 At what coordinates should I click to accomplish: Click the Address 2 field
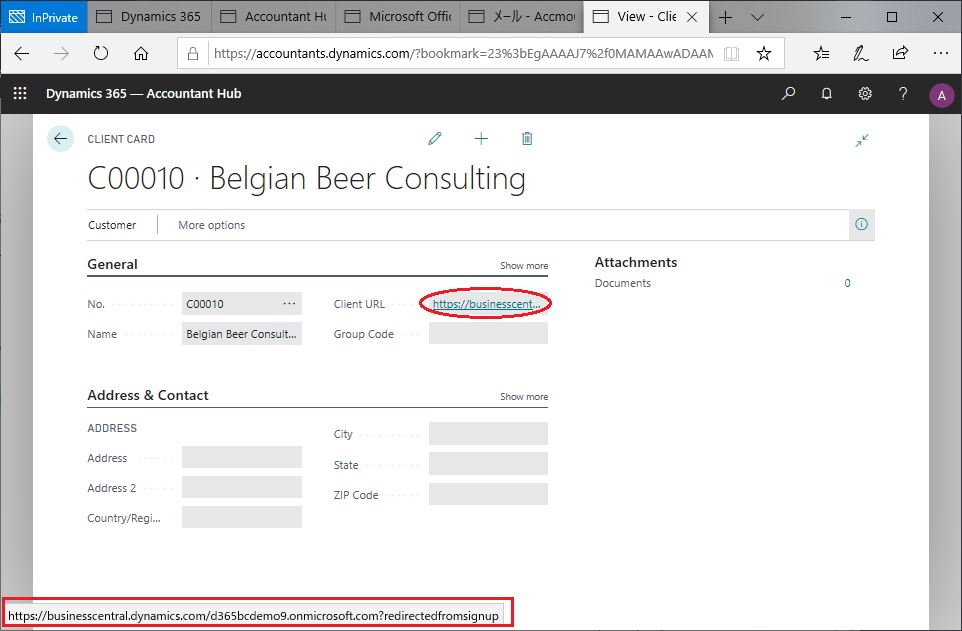[x=242, y=487]
